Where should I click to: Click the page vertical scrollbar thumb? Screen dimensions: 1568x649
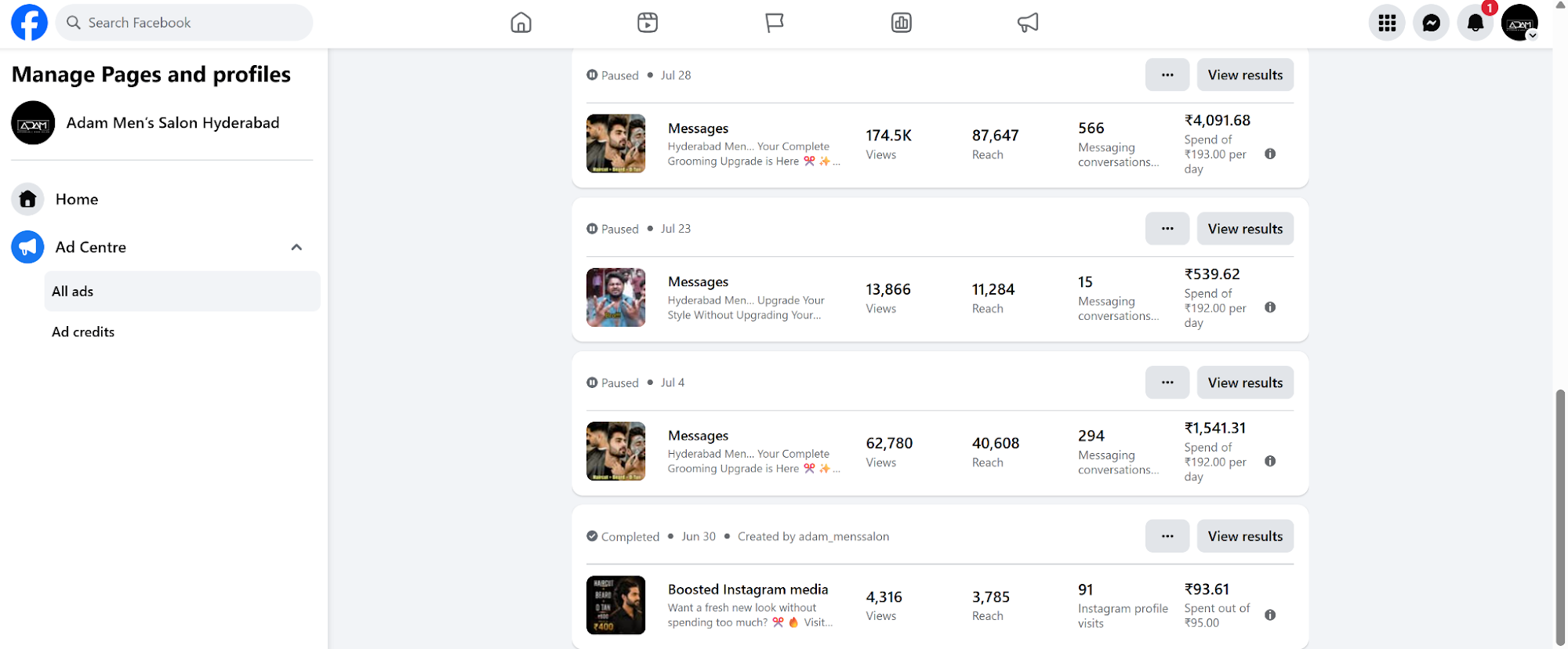coord(1560,517)
